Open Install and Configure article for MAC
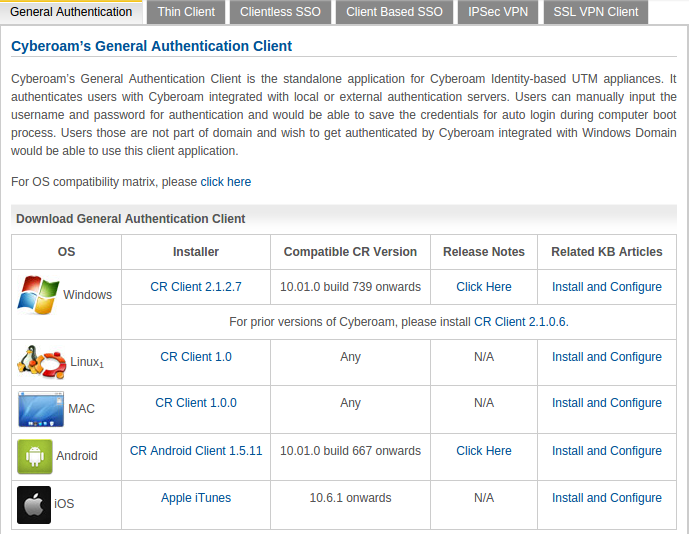 tap(607, 403)
